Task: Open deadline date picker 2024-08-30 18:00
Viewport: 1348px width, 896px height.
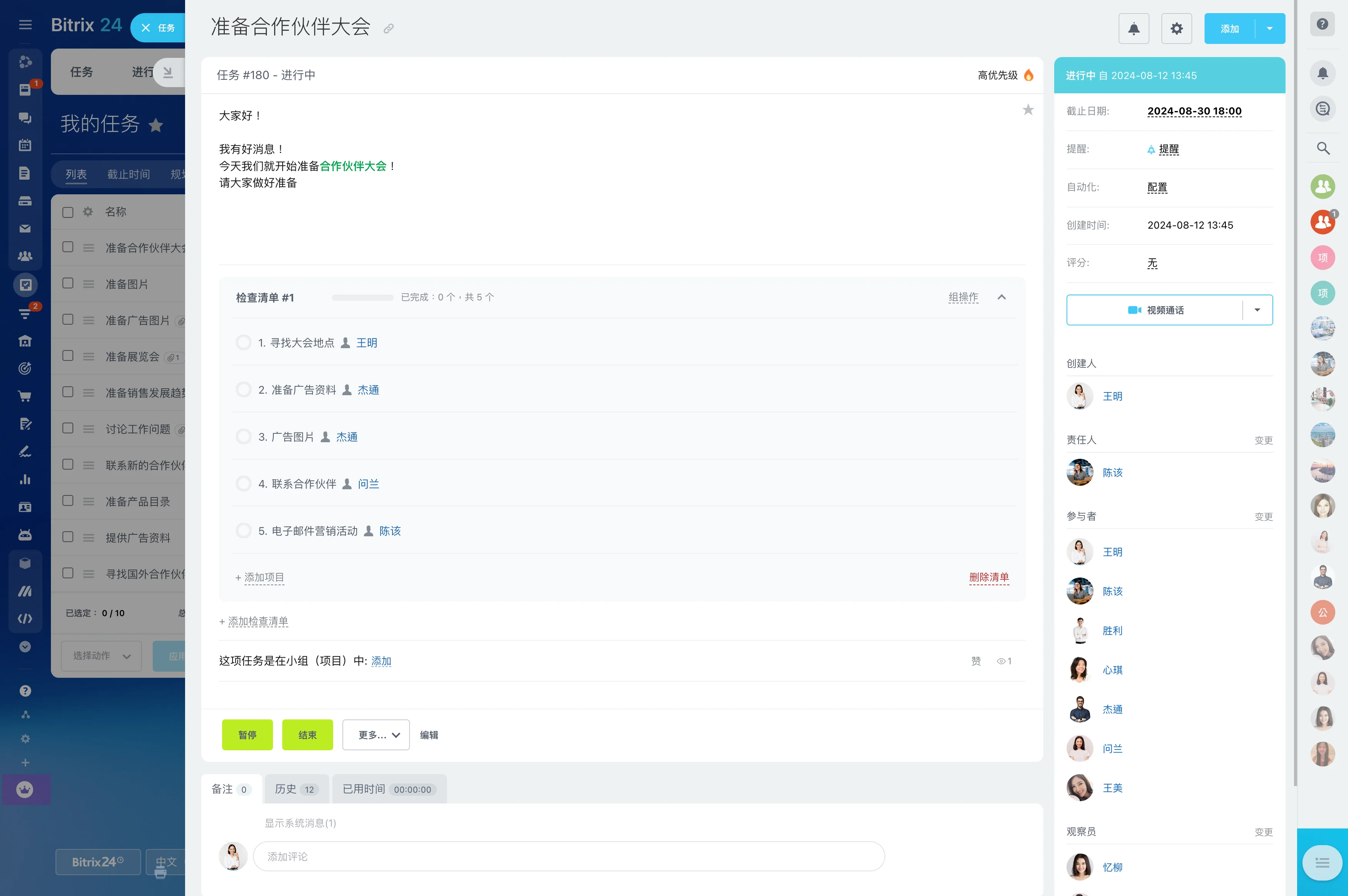Action: tap(1194, 111)
